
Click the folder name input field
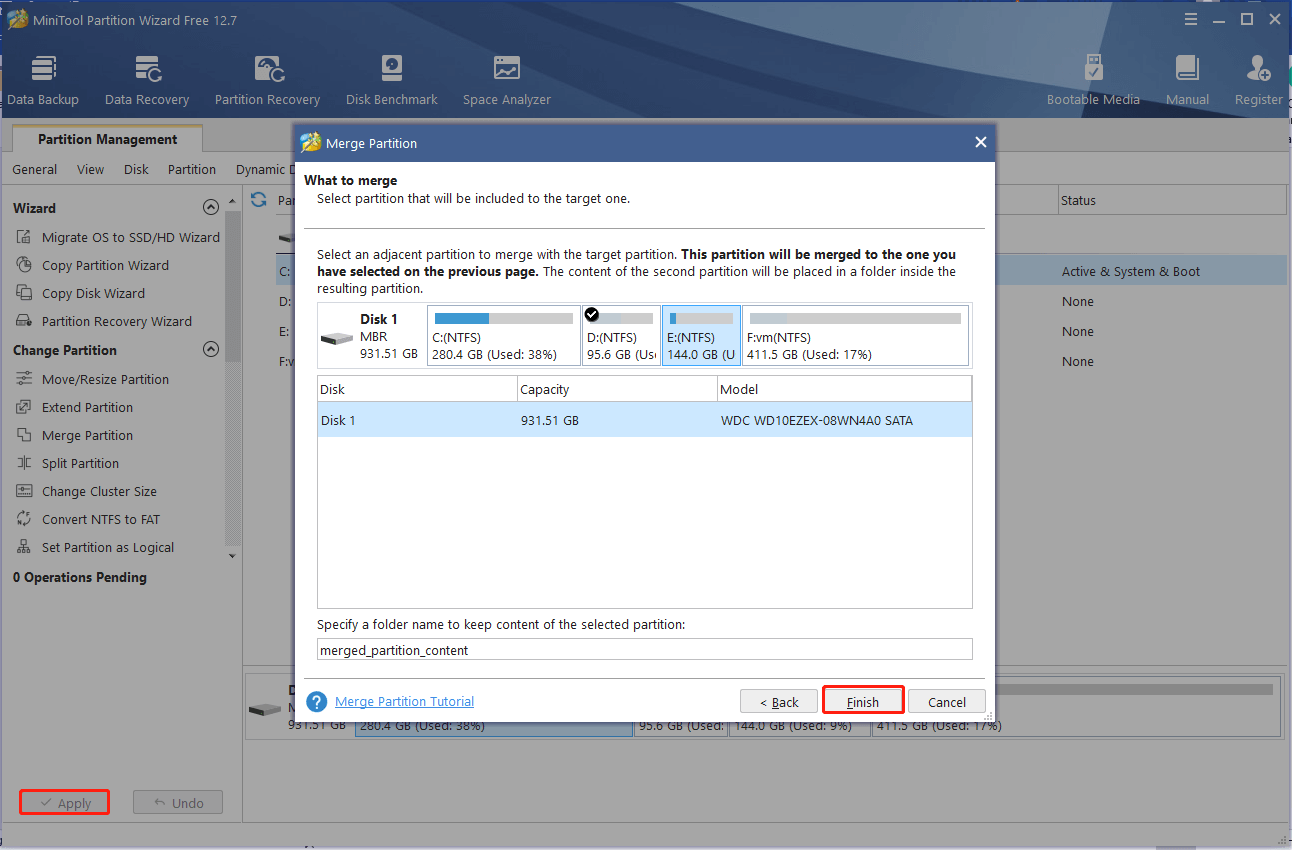[x=644, y=649]
